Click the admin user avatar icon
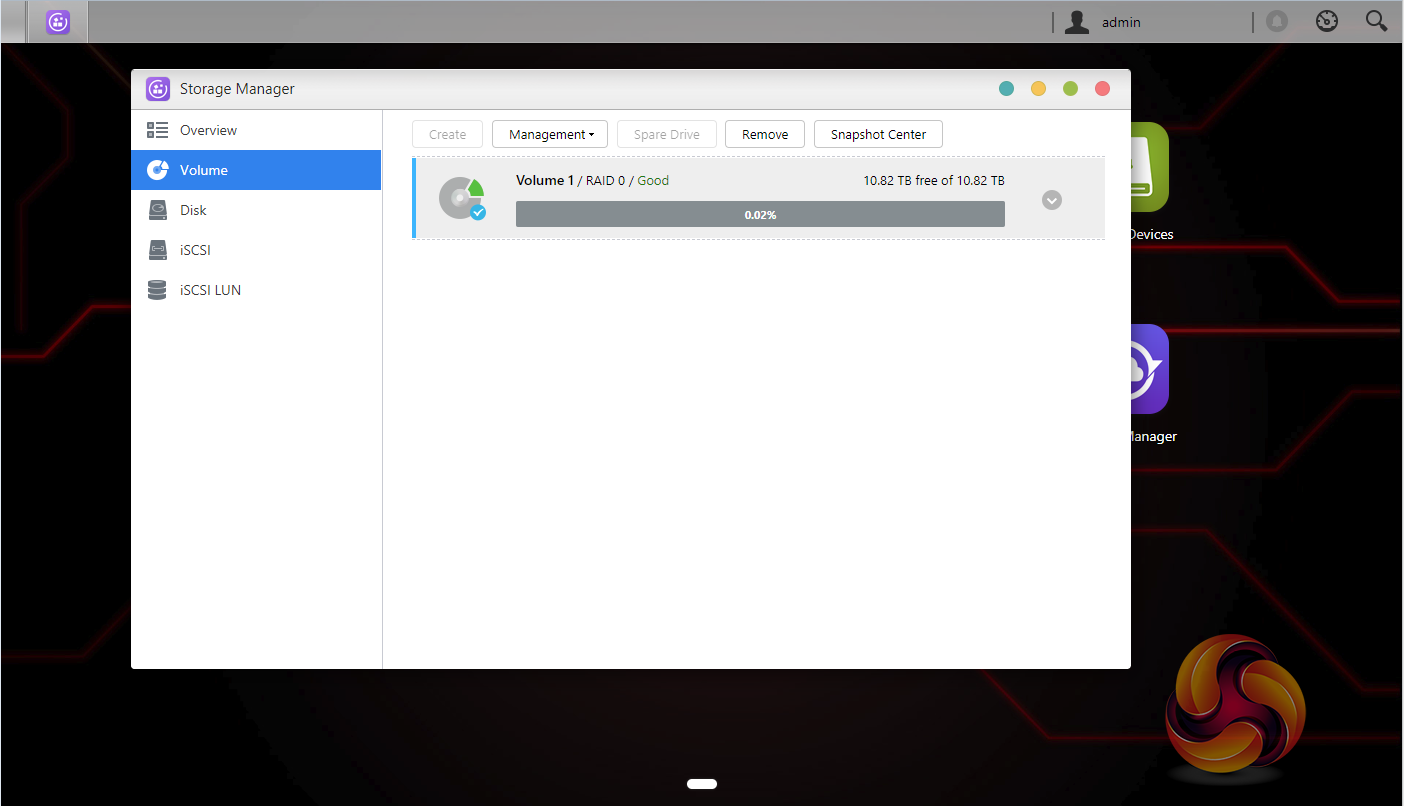 click(1076, 22)
